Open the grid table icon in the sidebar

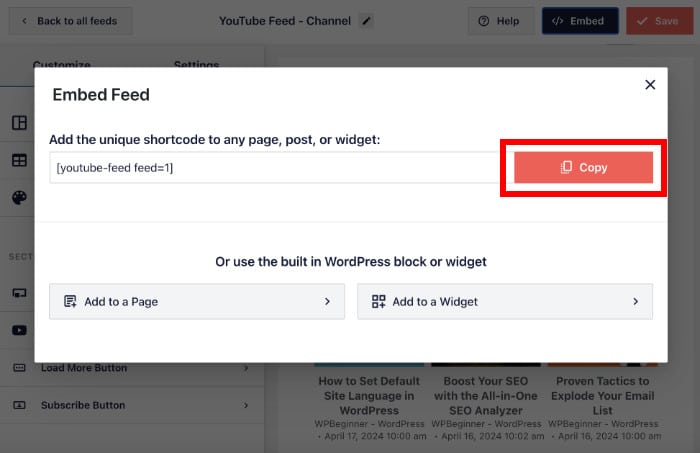pyautogui.click(x=19, y=160)
